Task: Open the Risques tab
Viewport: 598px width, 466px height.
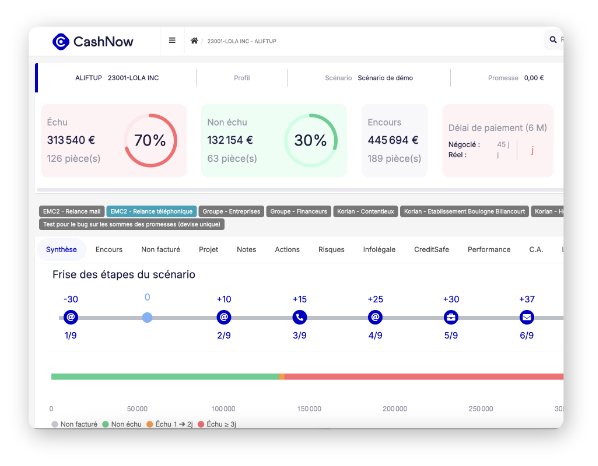Action: click(x=331, y=249)
